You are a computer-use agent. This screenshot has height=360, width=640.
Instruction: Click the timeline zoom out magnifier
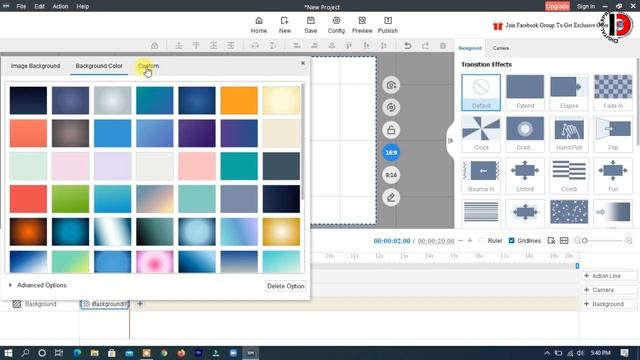coord(577,241)
